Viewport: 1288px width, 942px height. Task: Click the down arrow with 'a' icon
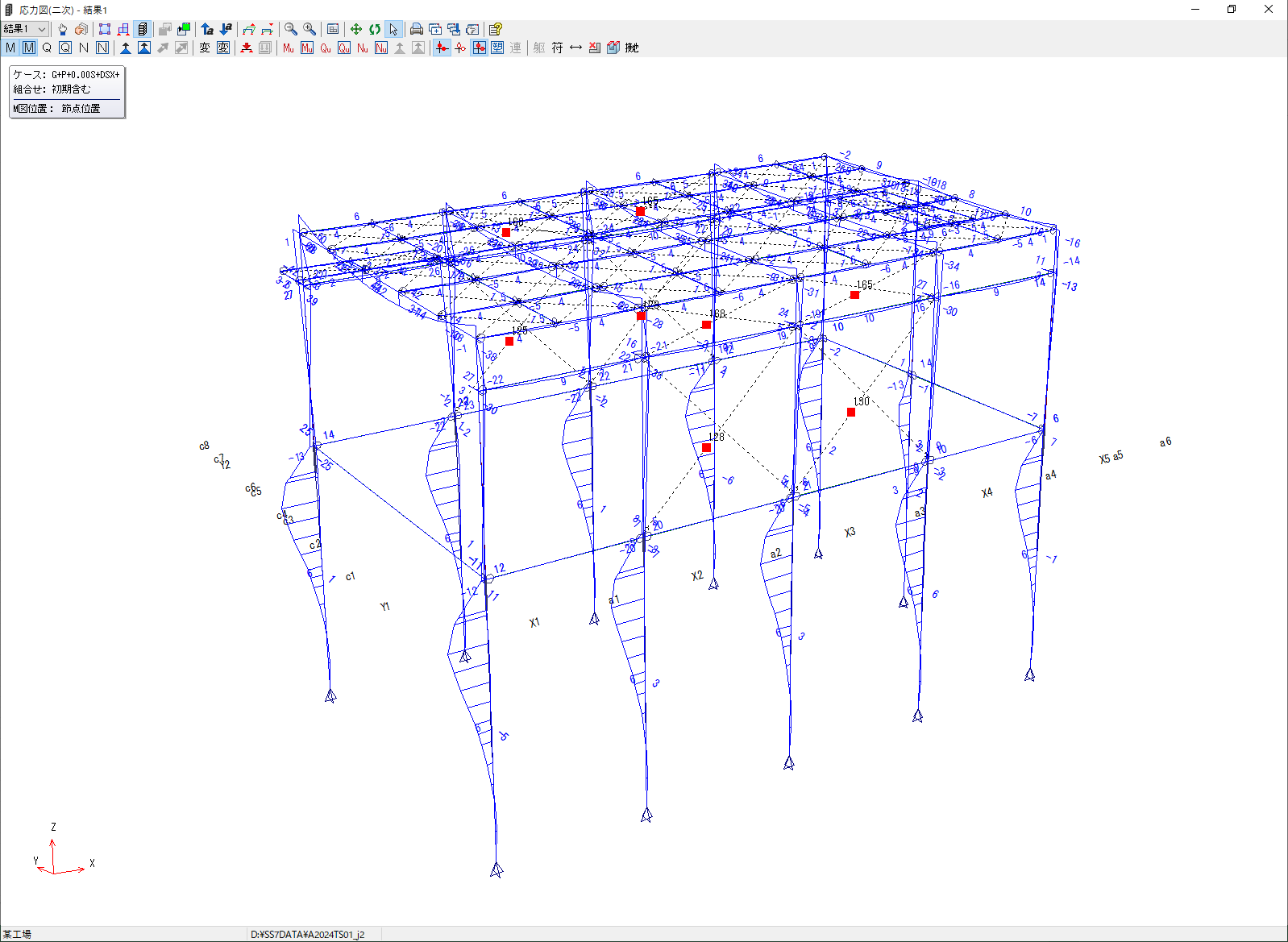click(x=226, y=29)
